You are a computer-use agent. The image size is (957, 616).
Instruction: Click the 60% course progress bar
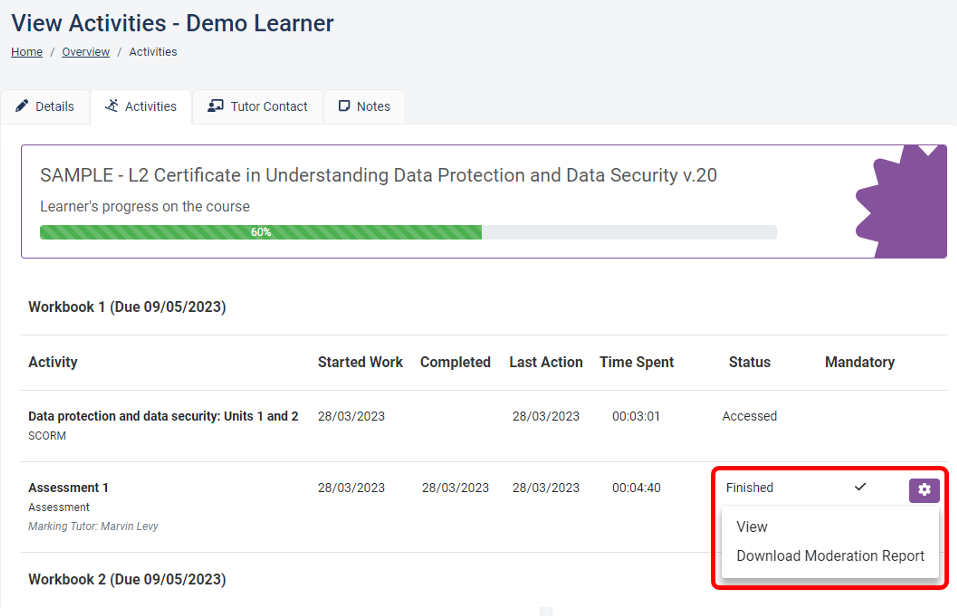coord(408,232)
